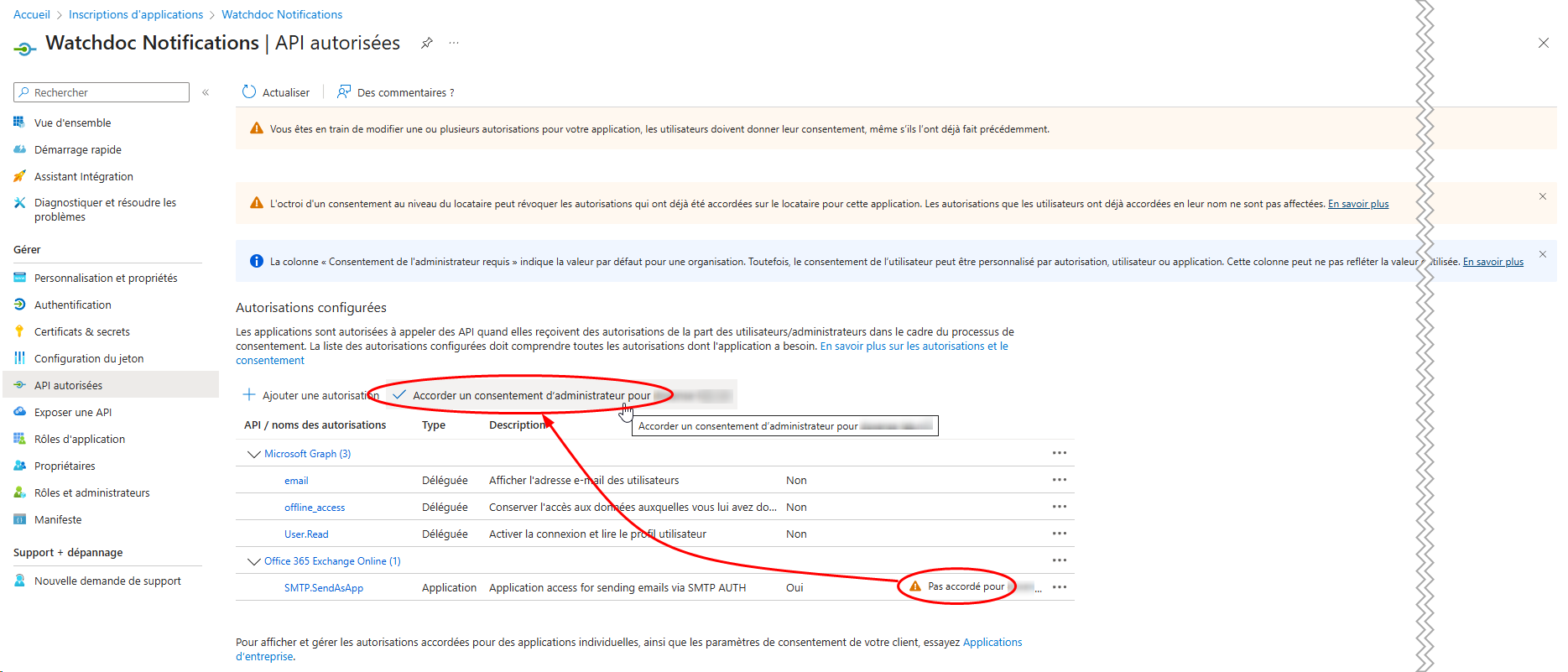The image size is (1568, 672).
Task: Collapse the Office 365 Exchange Online group chevron
Action: pyautogui.click(x=253, y=561)
